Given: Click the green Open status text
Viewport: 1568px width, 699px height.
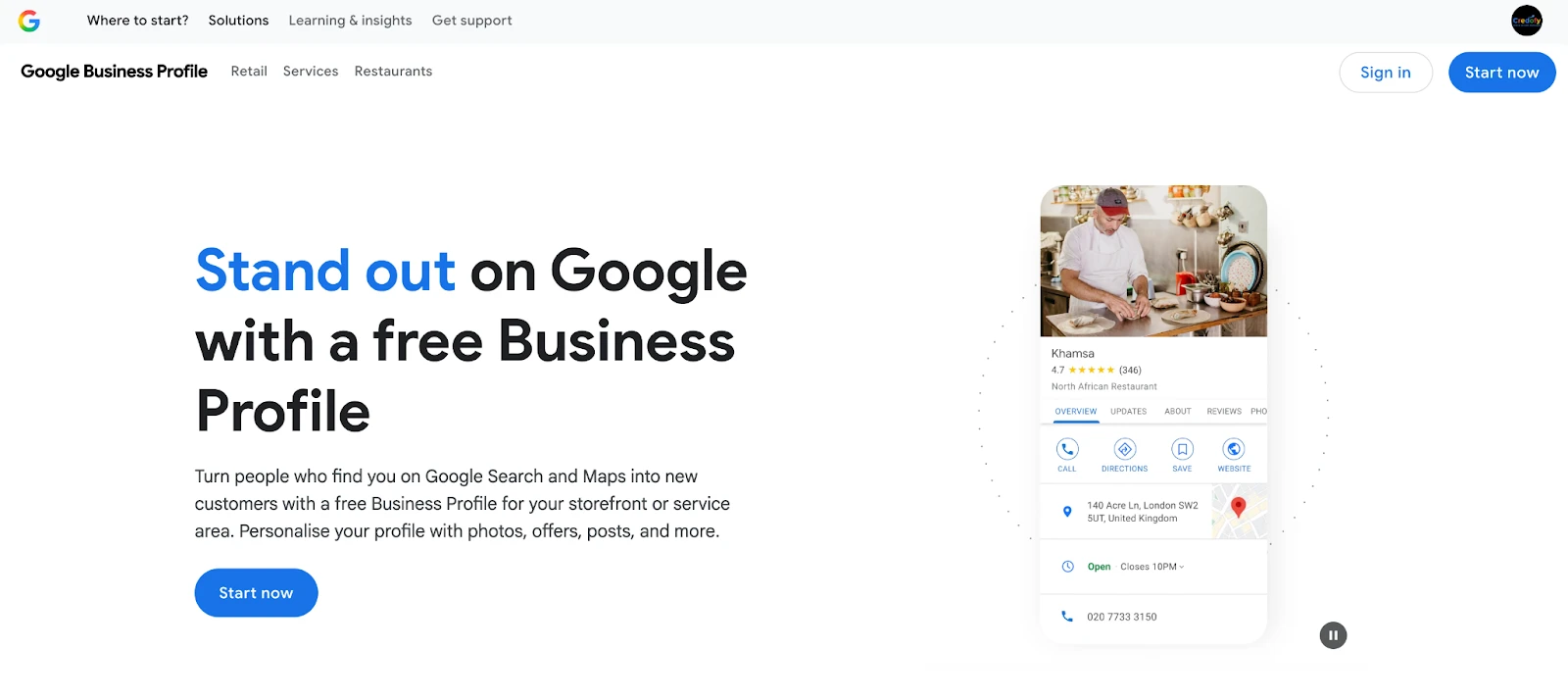Looking at the screenshot, I should (x=1099, y=567).
